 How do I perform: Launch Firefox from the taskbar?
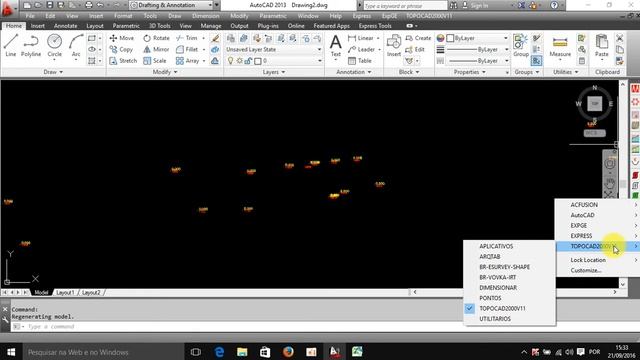[288, 352]
